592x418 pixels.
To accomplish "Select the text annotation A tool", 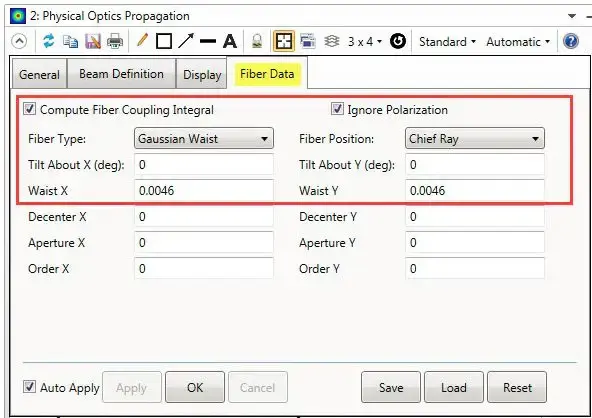I will [x=230, y=41].
